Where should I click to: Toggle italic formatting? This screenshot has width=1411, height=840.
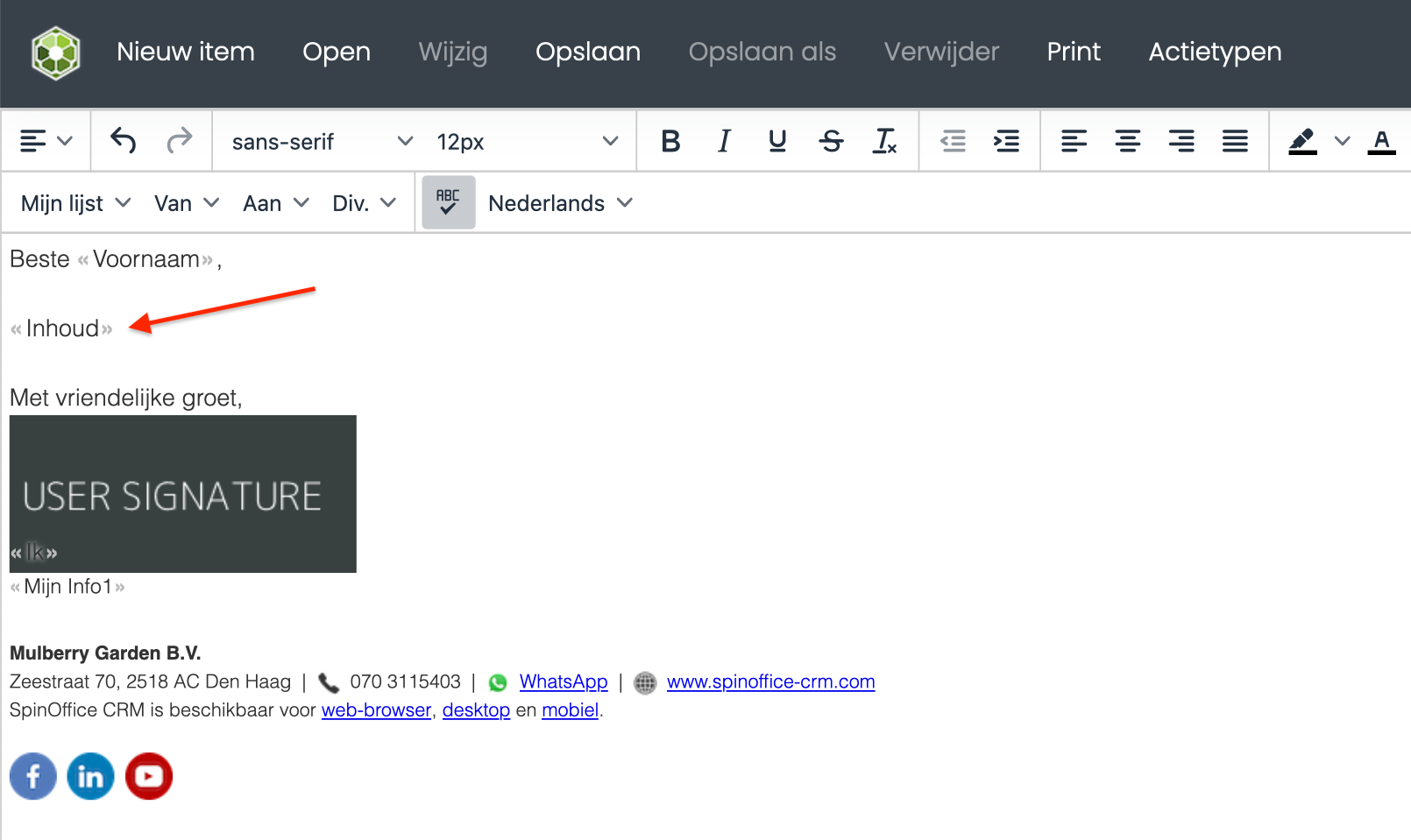[724, 141]
